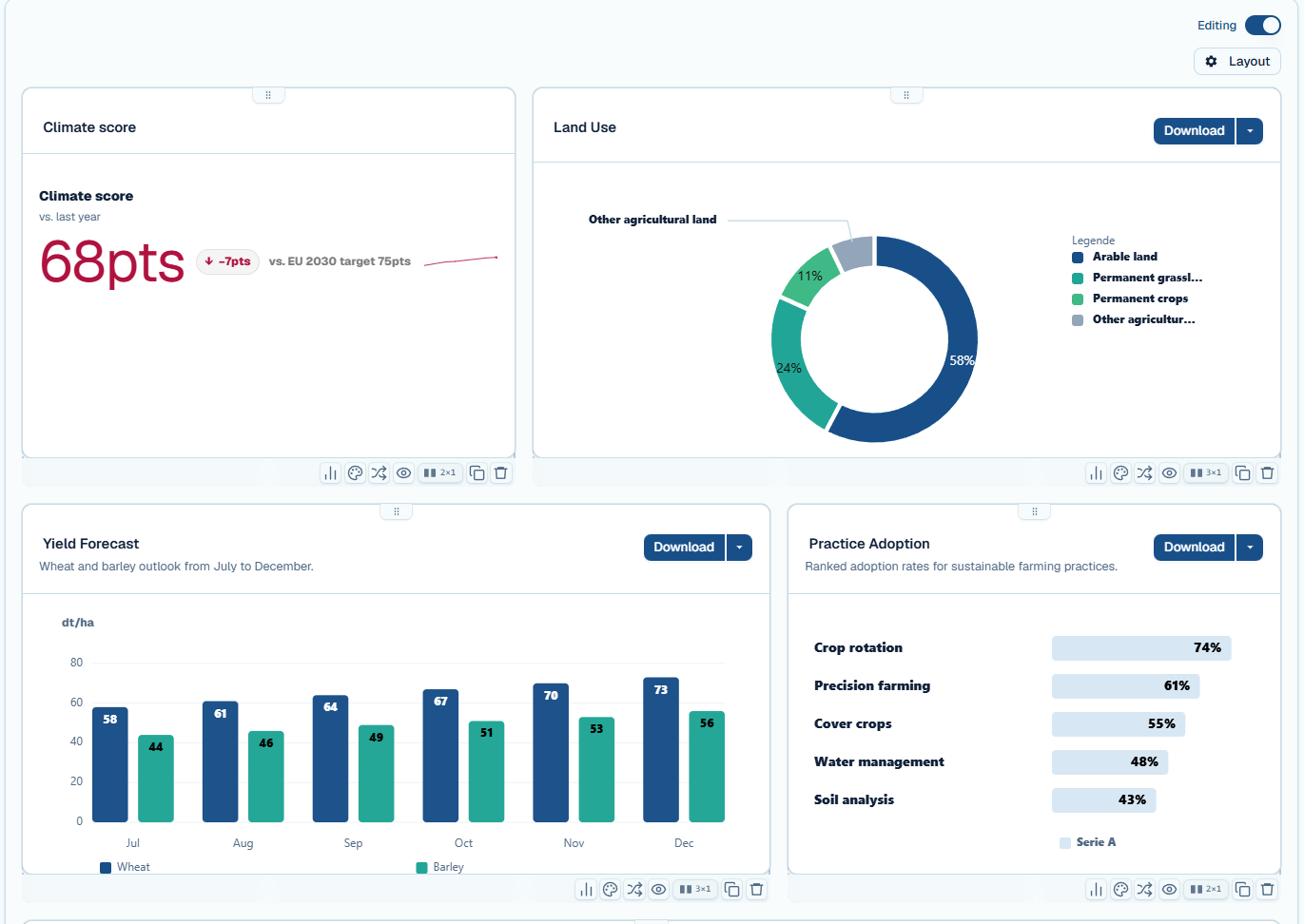Open the Layout settings button

[1237, 61]
